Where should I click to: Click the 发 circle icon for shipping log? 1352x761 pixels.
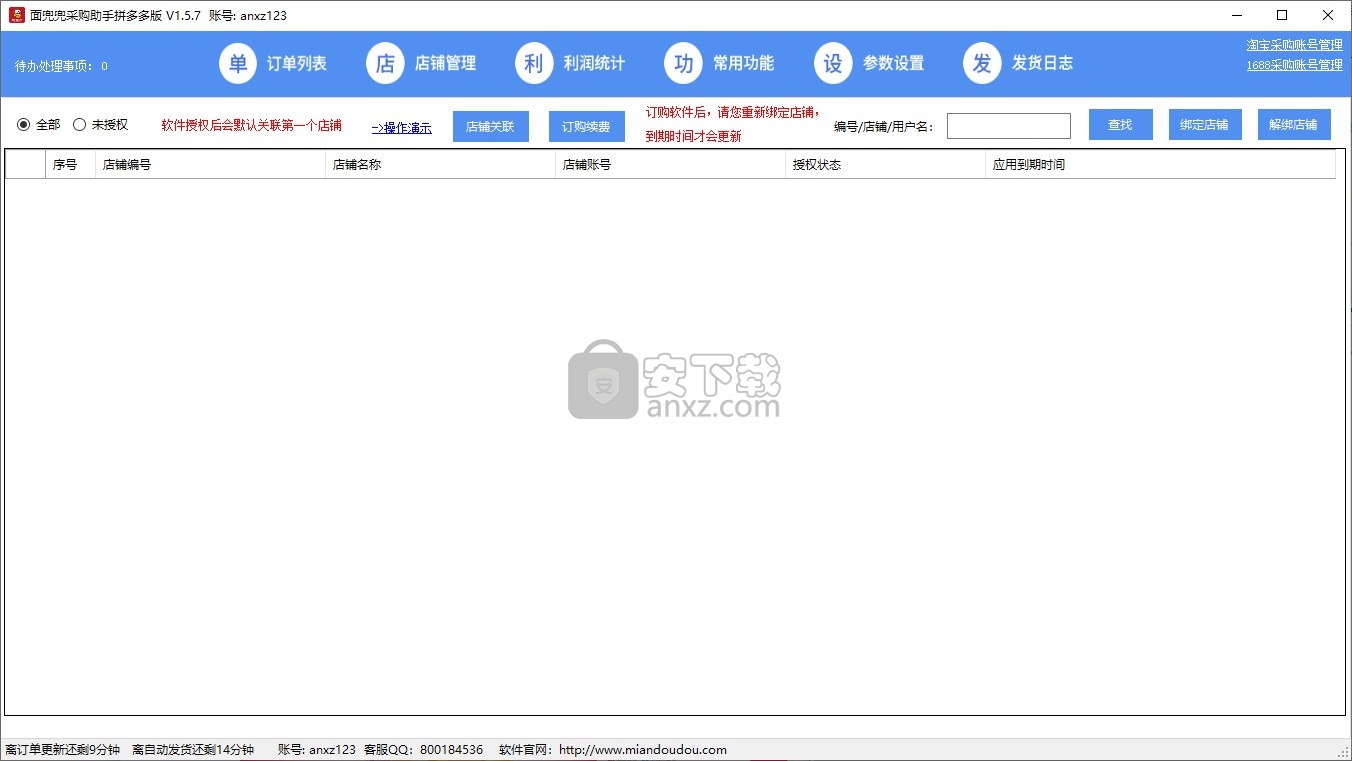coord(982,63)
